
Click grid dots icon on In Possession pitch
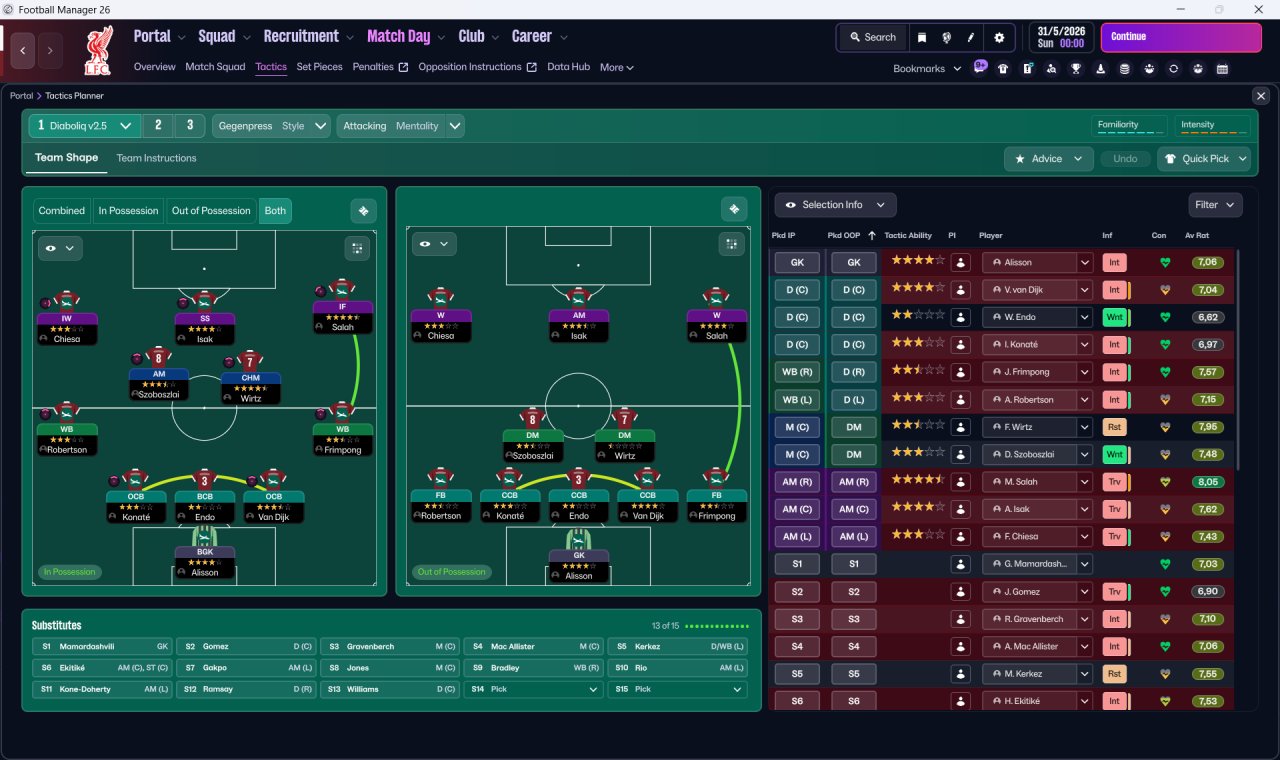[x=357, y=248]
